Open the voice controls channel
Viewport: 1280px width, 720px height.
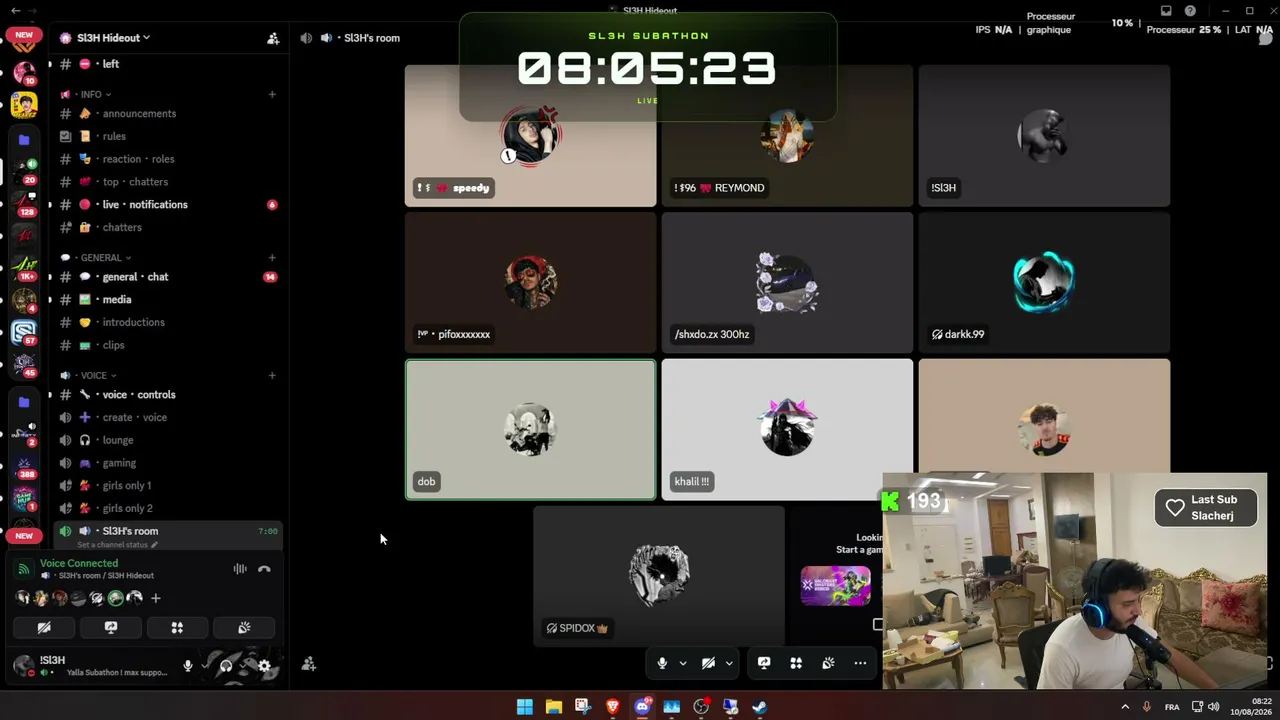tap(168, 394)
